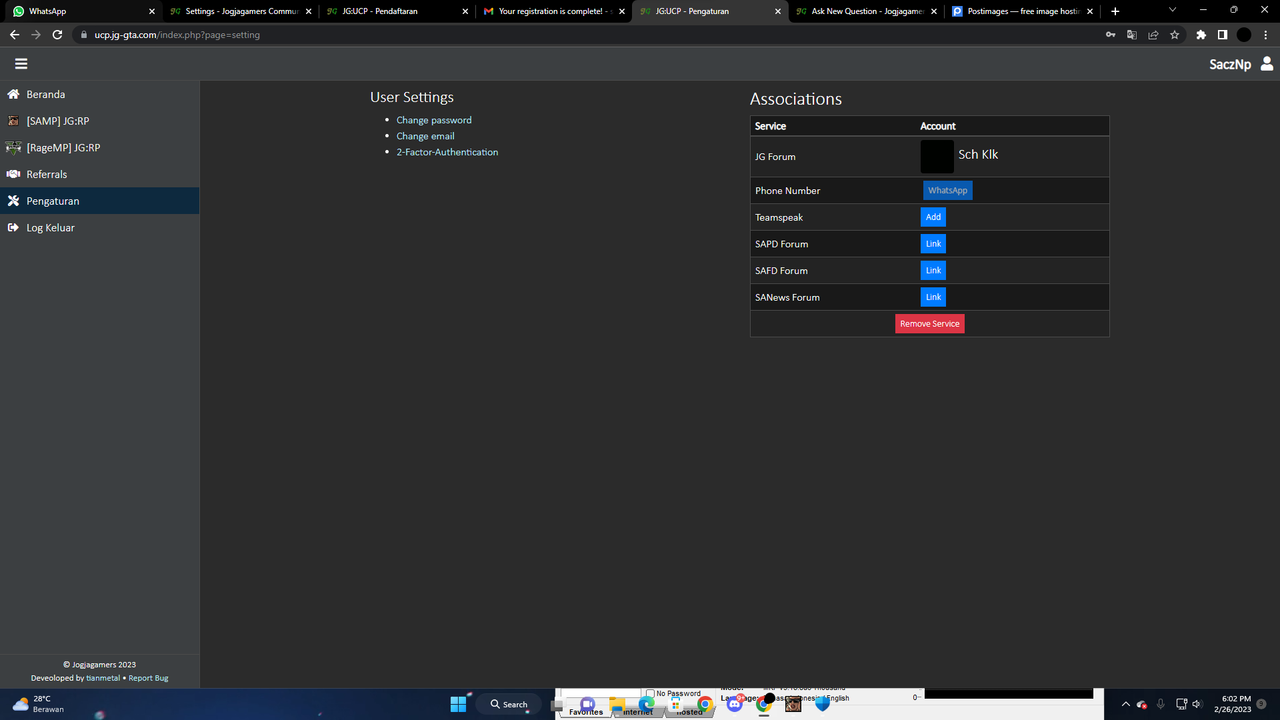Click the Change password link
1280x720 pixels.
pos(434,120)
